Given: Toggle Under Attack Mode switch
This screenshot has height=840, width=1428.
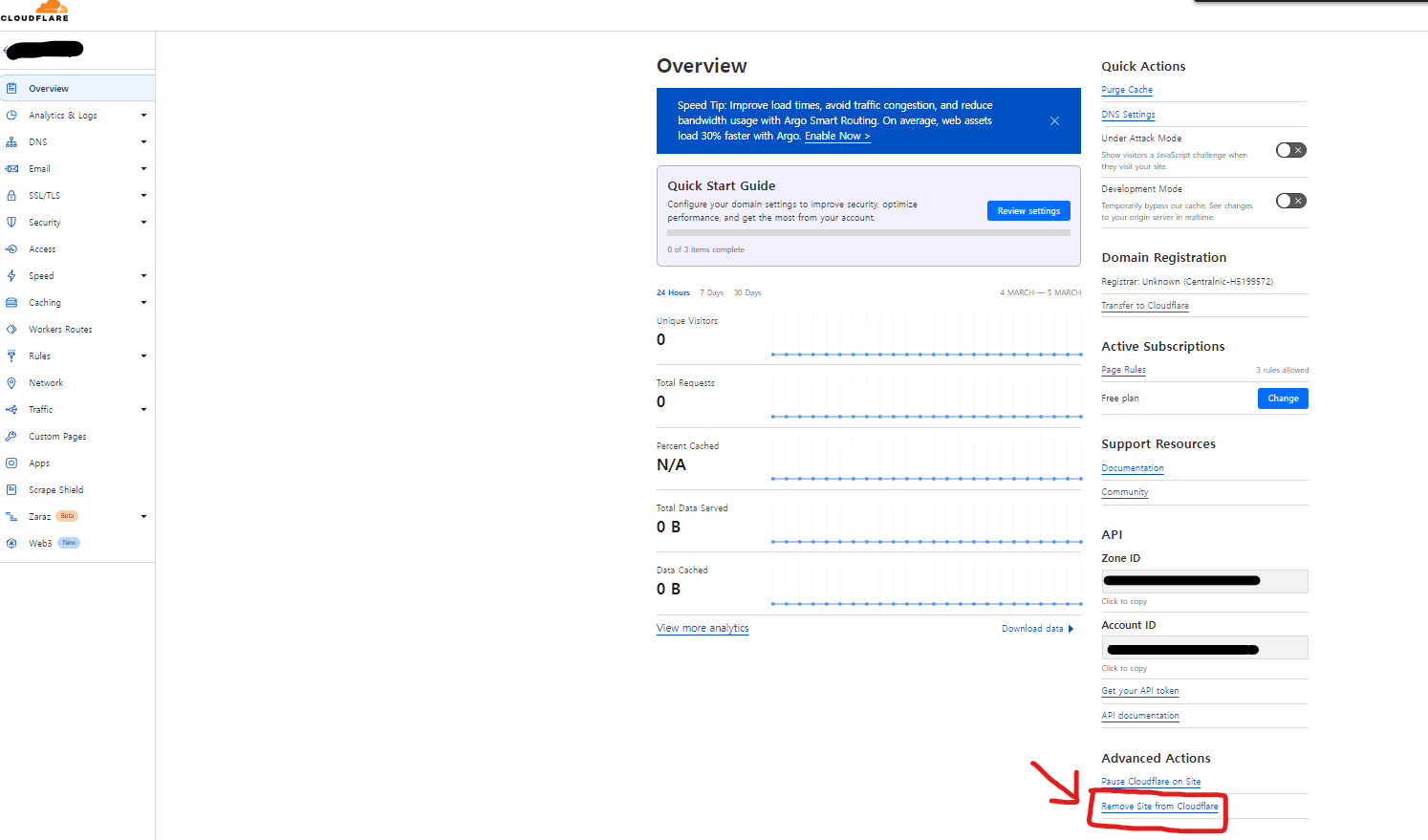Looking at the screenshot, I should [x=1290, y=150].
